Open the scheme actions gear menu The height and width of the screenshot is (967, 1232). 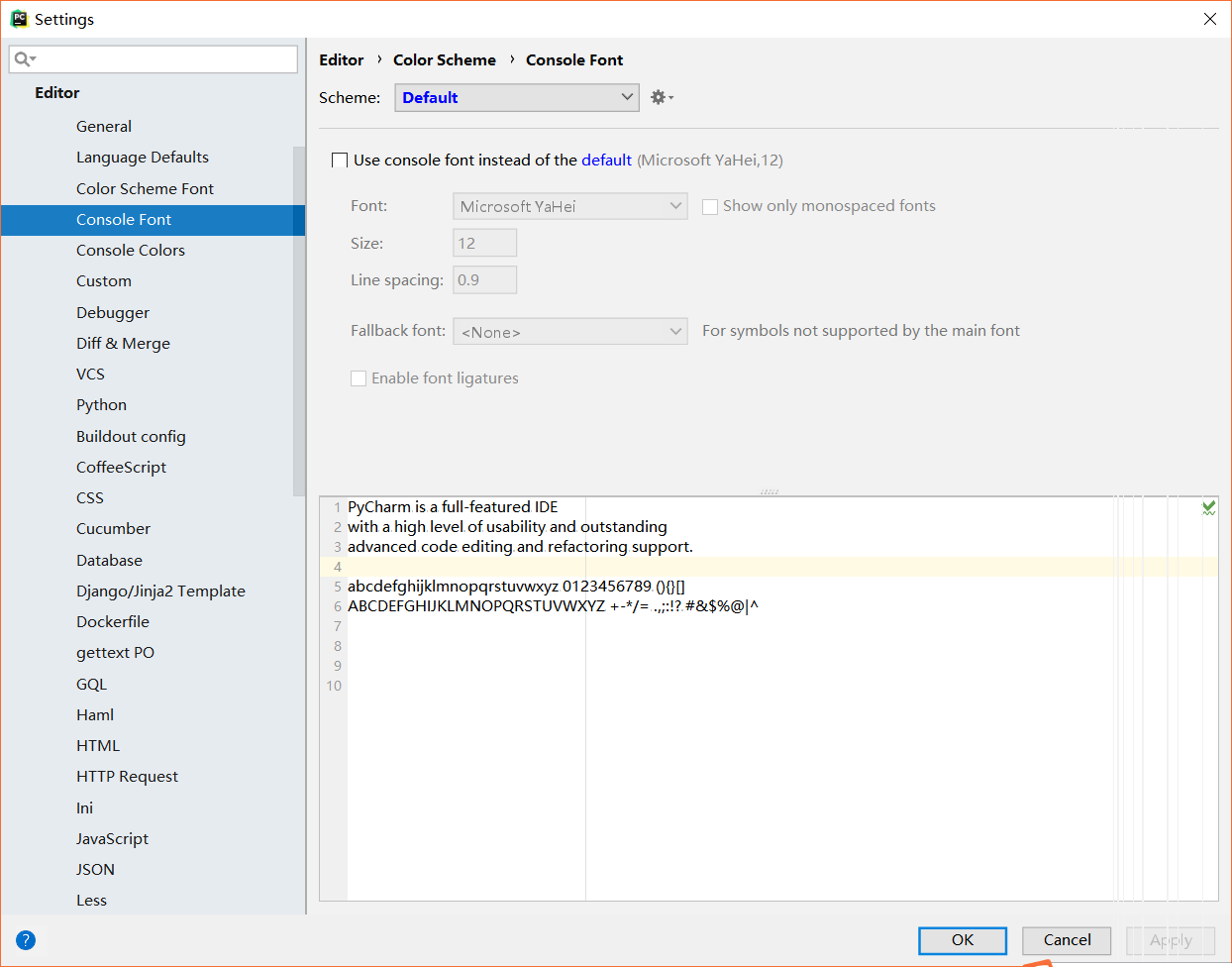660,97
